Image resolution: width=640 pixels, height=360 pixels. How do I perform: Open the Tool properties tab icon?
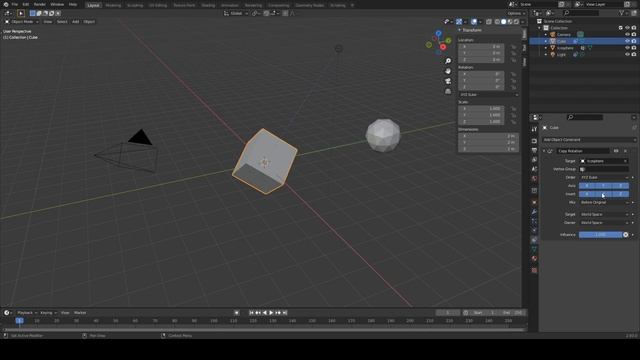(x=534, y=129)
